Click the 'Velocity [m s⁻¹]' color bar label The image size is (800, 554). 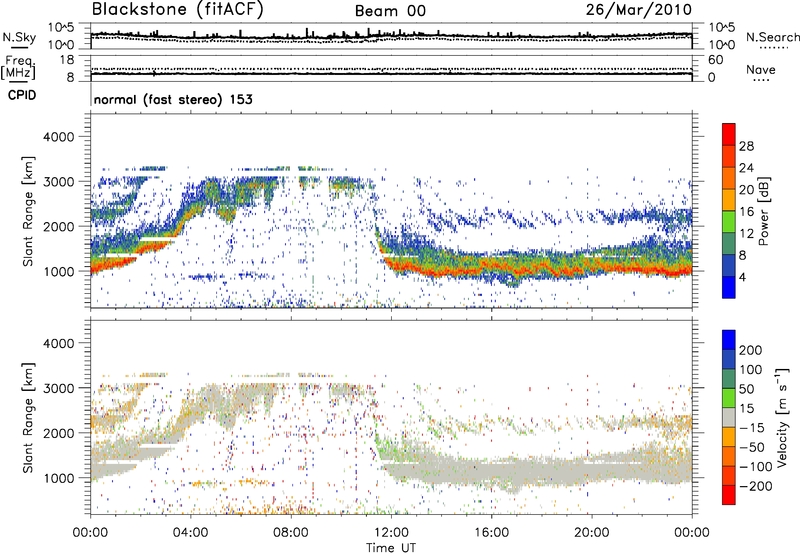782,417
